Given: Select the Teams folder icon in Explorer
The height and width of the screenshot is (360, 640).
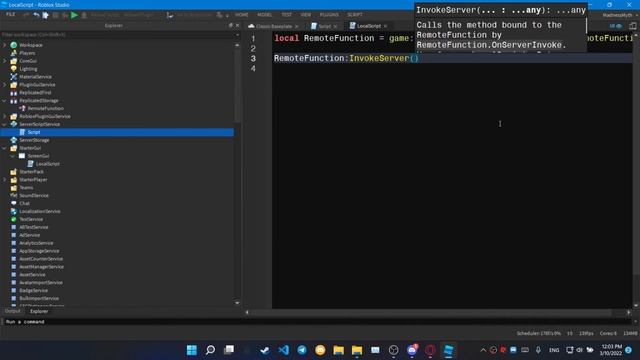Looking at the screenshot, I should (x=14, y=187).
